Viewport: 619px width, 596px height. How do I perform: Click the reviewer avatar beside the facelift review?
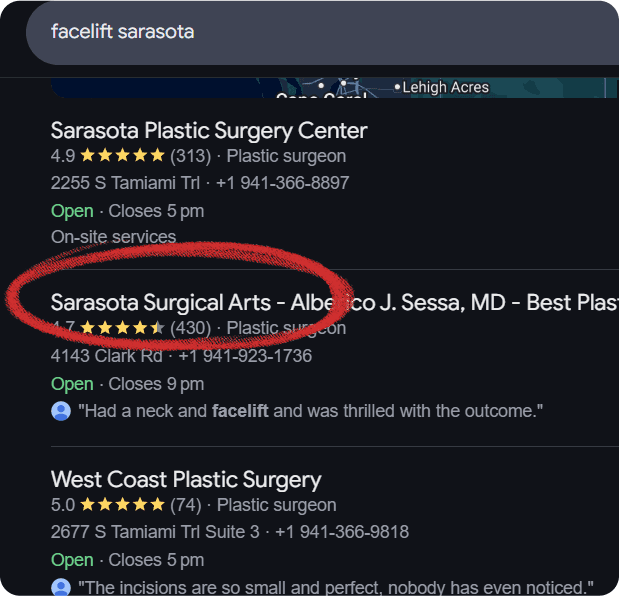point(61,411)
